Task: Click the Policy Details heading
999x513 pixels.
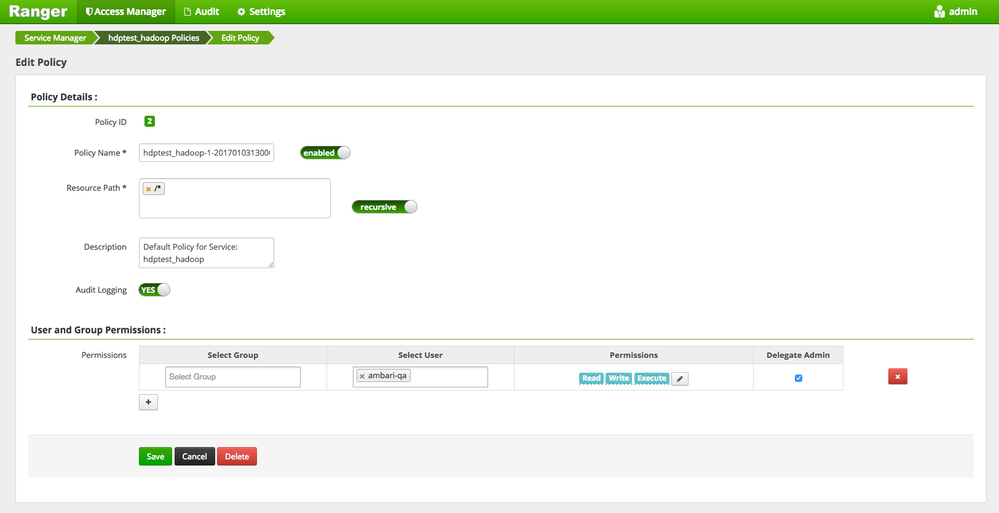Action: pyautogui.click(x=64, y=97)
